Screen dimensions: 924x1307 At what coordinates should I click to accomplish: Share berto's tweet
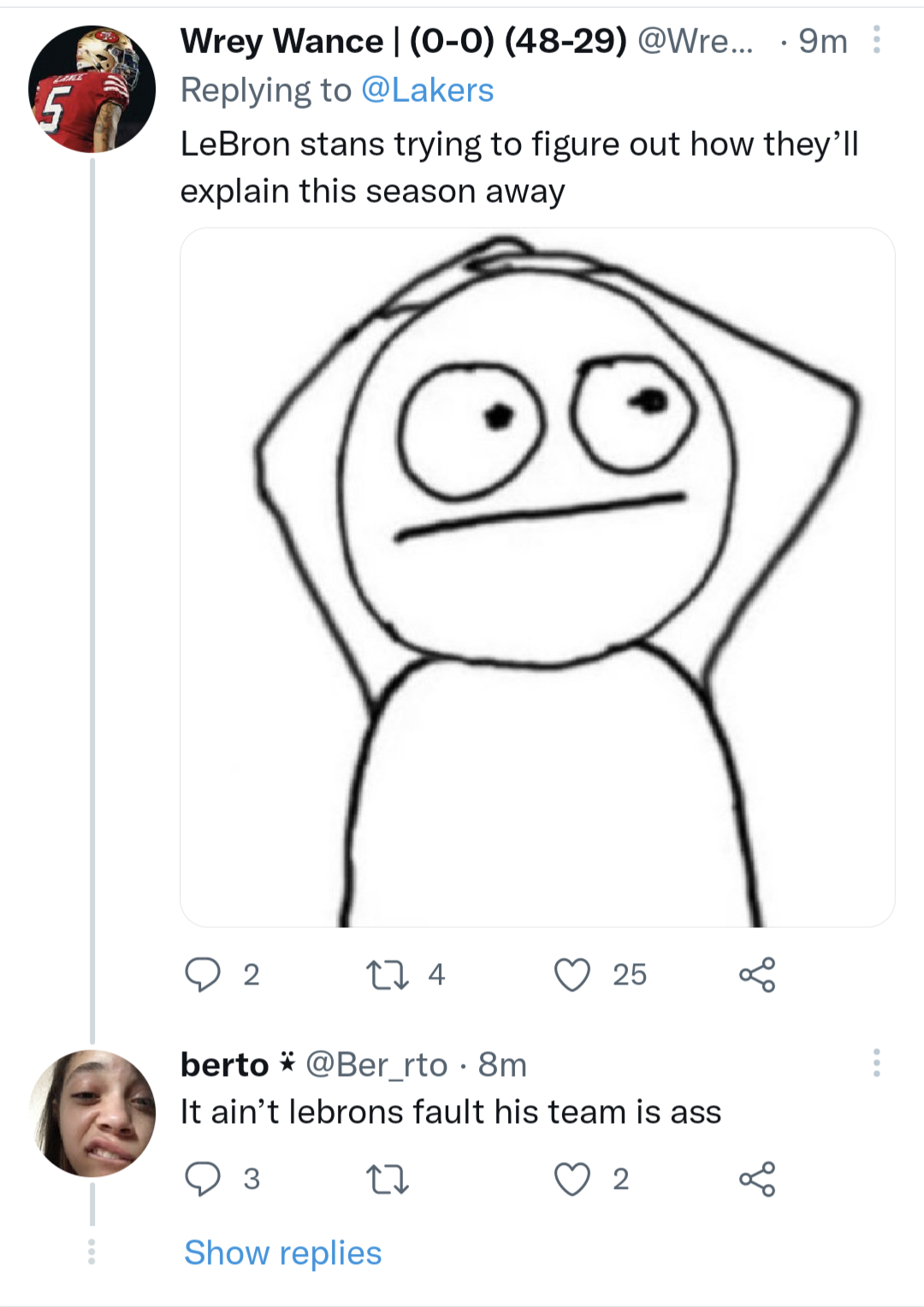(x=757, y=1179)
